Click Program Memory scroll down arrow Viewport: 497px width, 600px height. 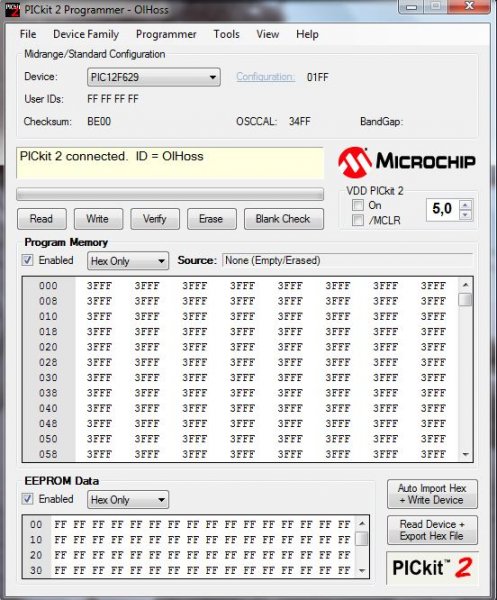pyautogui.click(x=465, y=454)
